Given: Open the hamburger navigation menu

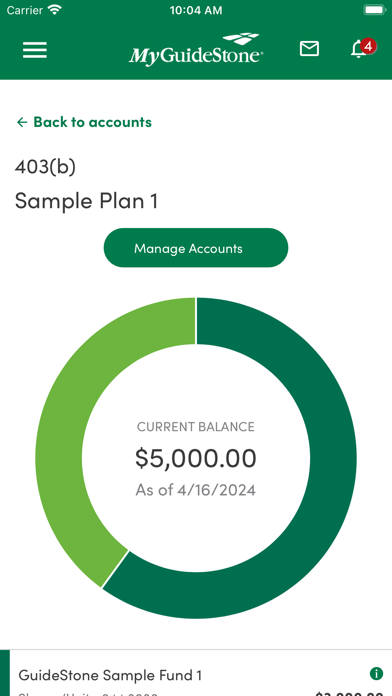Looking at the screenshot, I should [x=35, y=50].
